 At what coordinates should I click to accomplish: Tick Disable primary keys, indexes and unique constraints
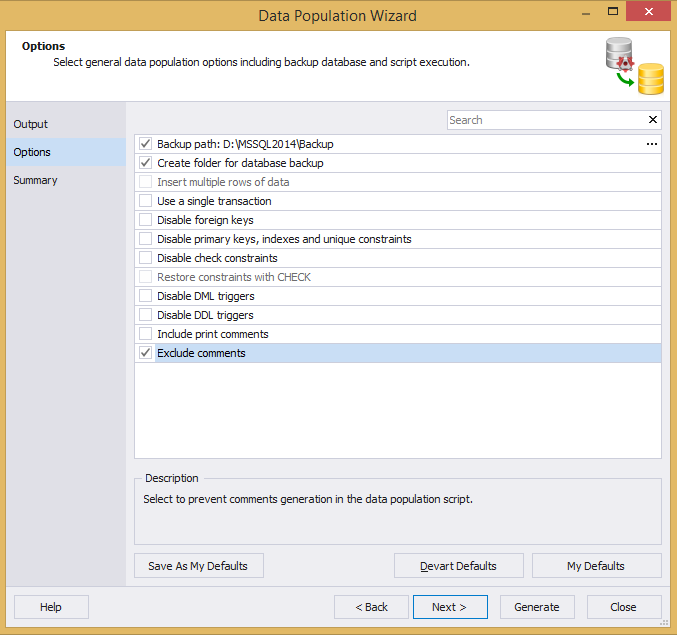pyautogui.click(x=146, y=239)
